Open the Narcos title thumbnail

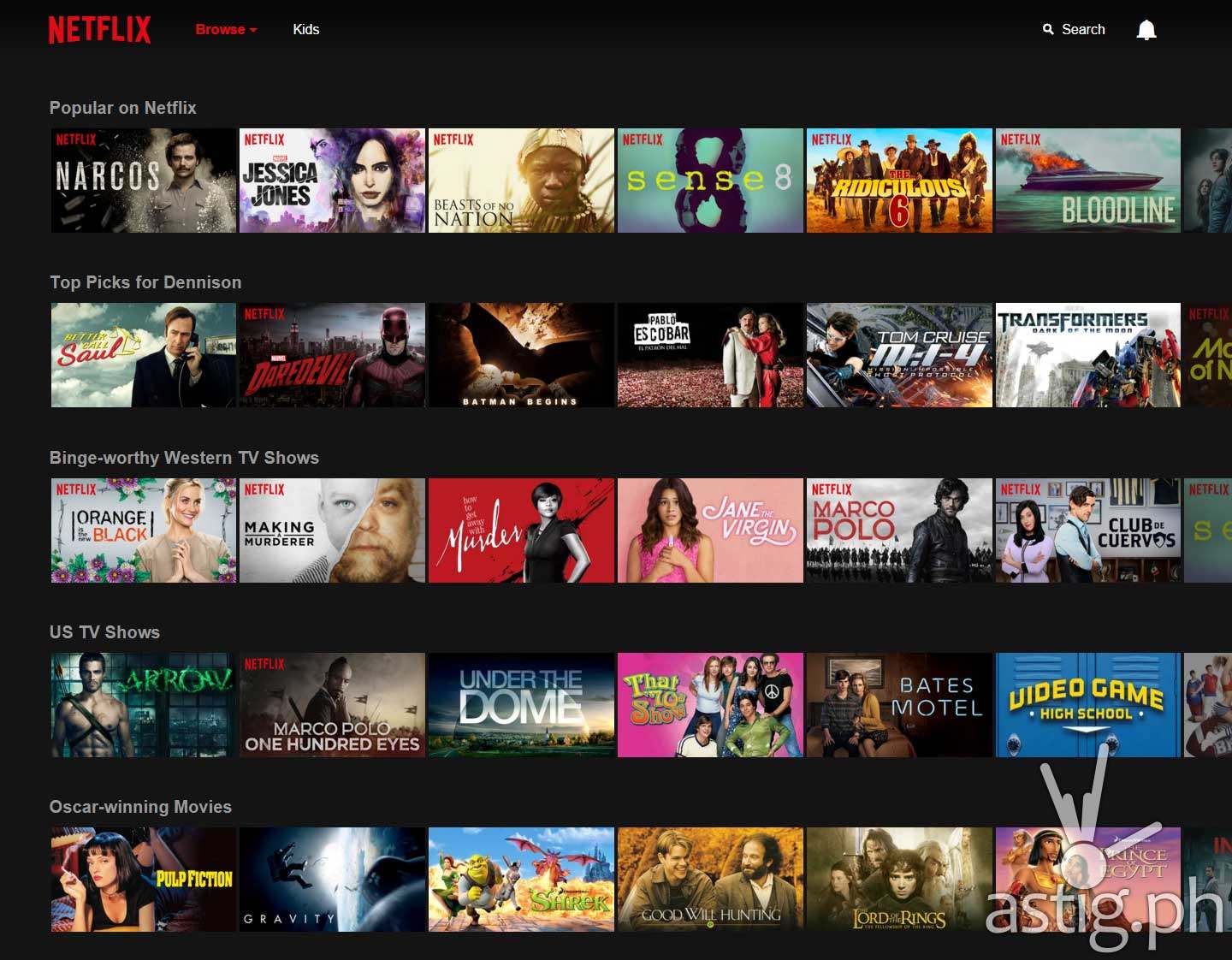(x=144, y=181)
